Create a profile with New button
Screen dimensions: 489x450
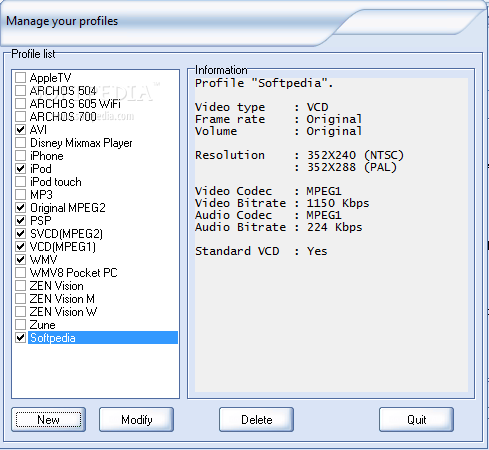click(x=48, y=419)
